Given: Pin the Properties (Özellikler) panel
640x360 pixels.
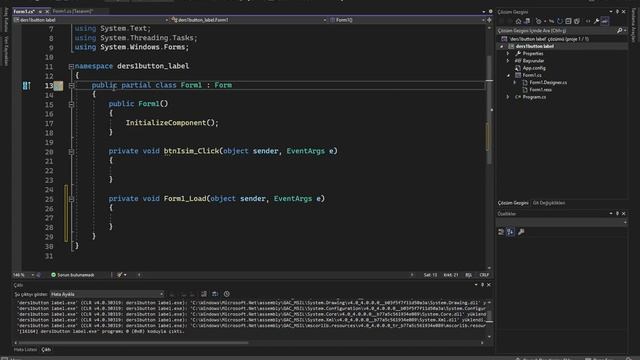Looking at the screenshot, I should 617,213.
